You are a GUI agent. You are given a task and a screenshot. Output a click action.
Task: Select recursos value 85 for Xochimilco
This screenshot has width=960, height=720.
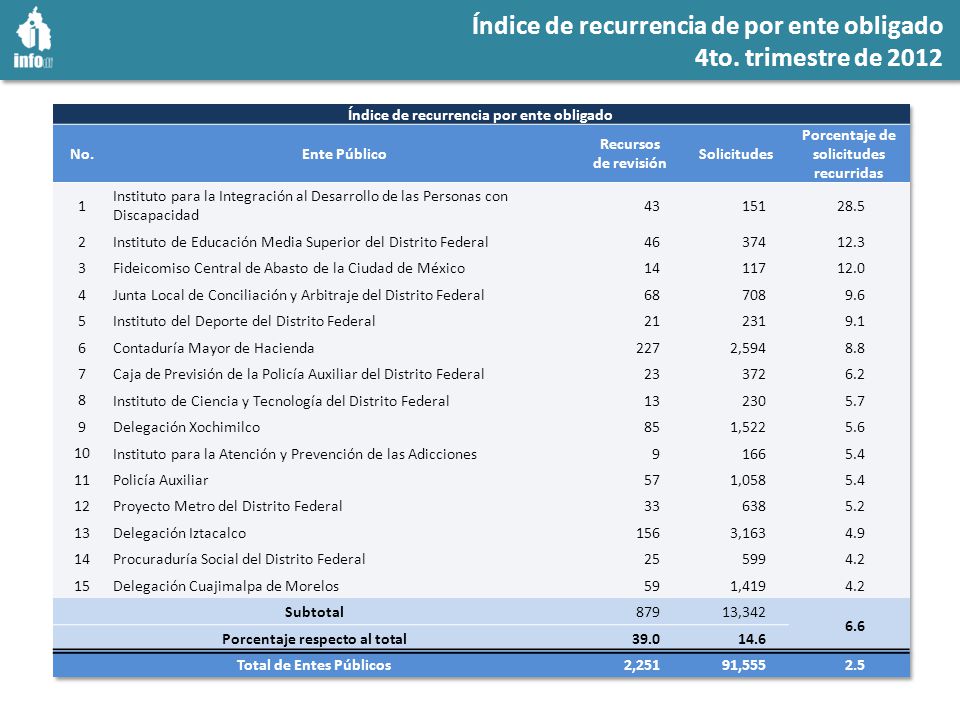(651, 427)
